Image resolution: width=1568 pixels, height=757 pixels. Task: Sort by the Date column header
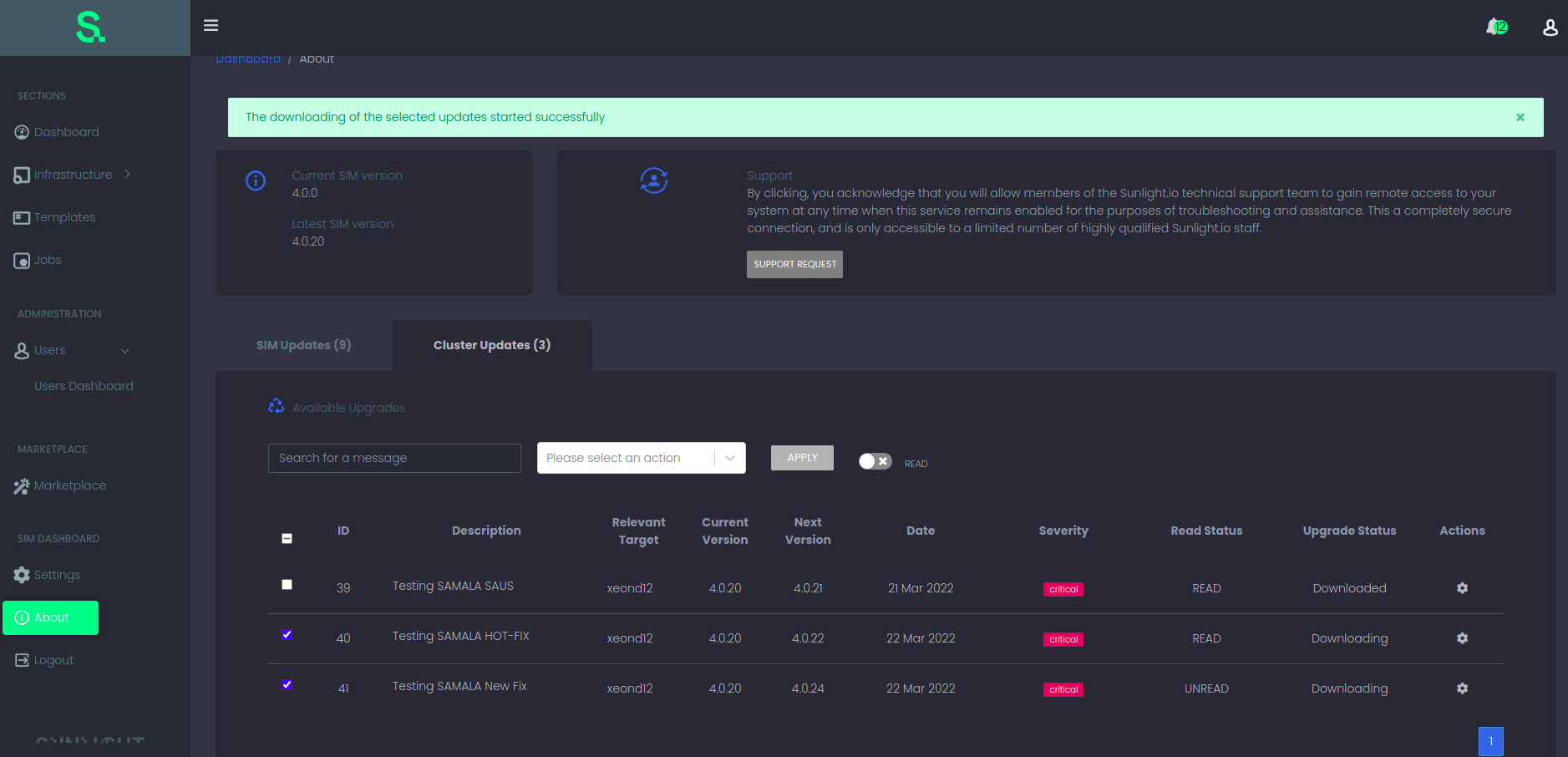(x=921, y=531)
